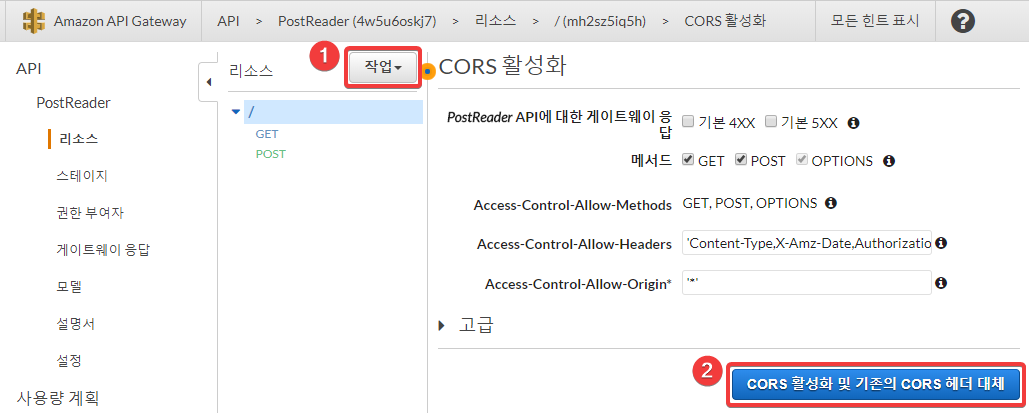The height and width of the screenshot is (413, 1029).
Task: Open 모델 in the left sidebar
Action: point(70,286)
